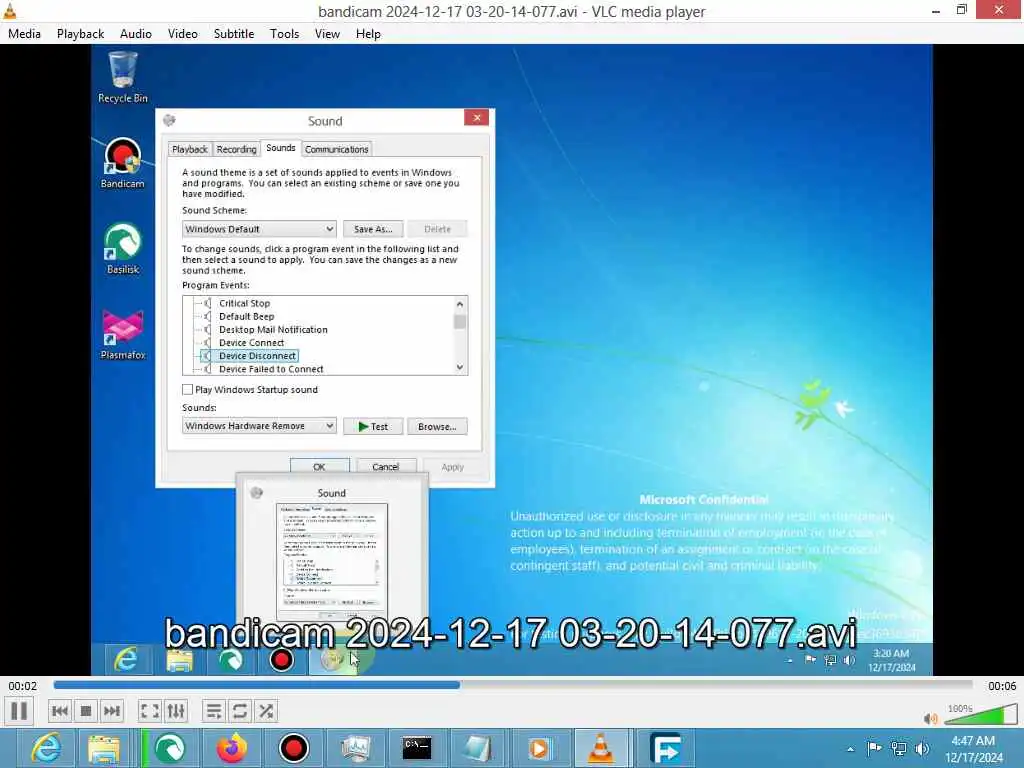Open Bandicam recorder from the bottom taskbar
This screenshot has width=1024, height=768.
tap(293, 748)
